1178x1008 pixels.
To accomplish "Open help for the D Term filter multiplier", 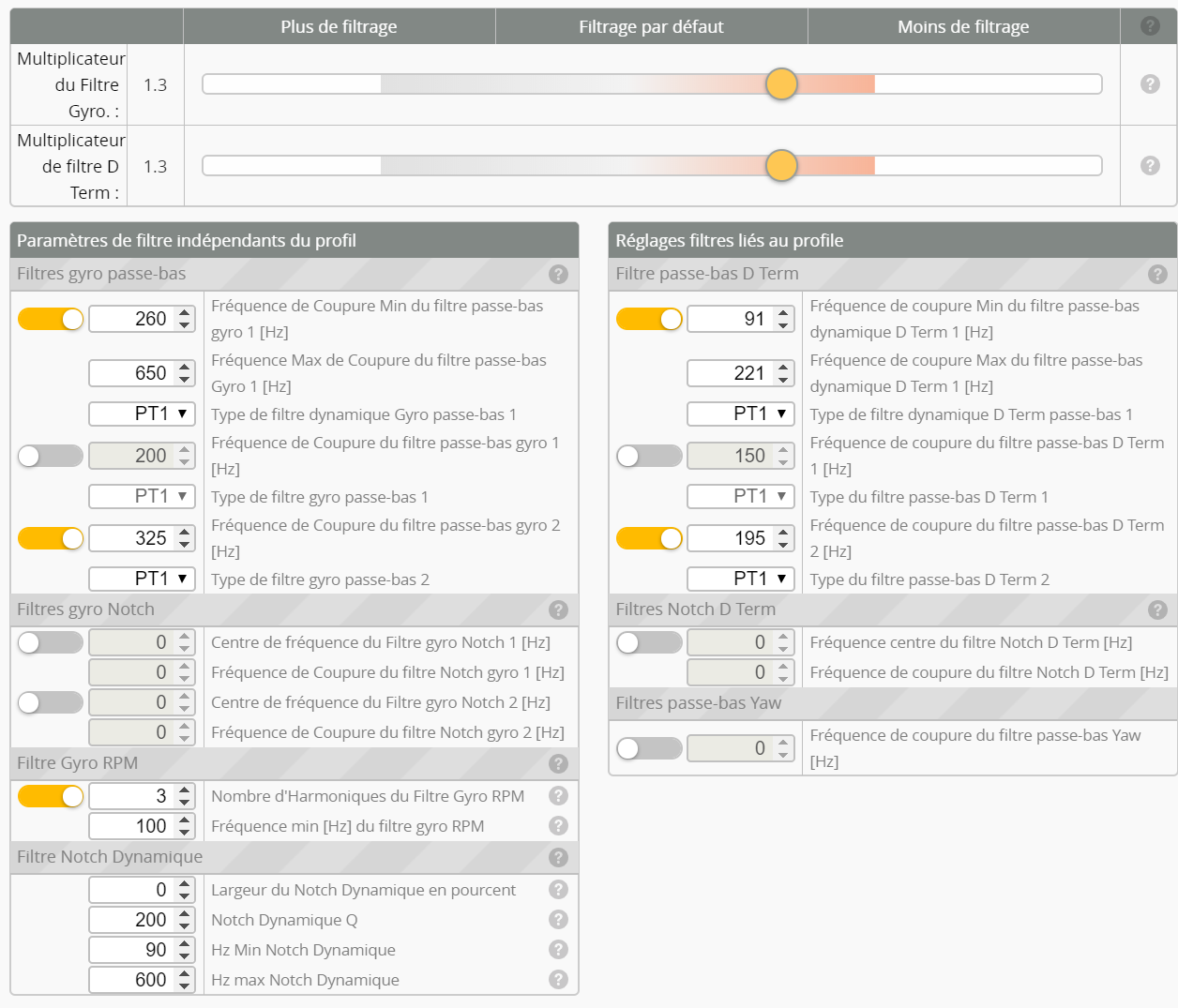I will [1149, 166].
